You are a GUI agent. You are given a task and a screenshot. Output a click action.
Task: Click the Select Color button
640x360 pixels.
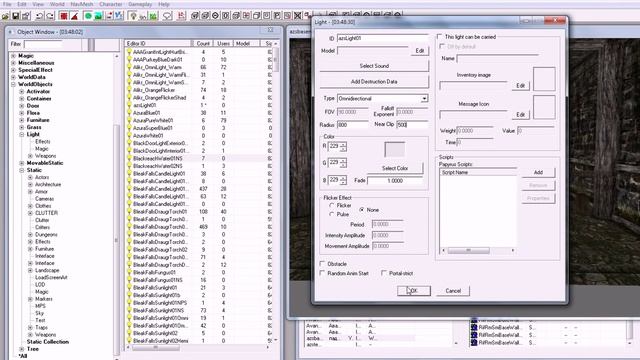click(x=395, y=168)
